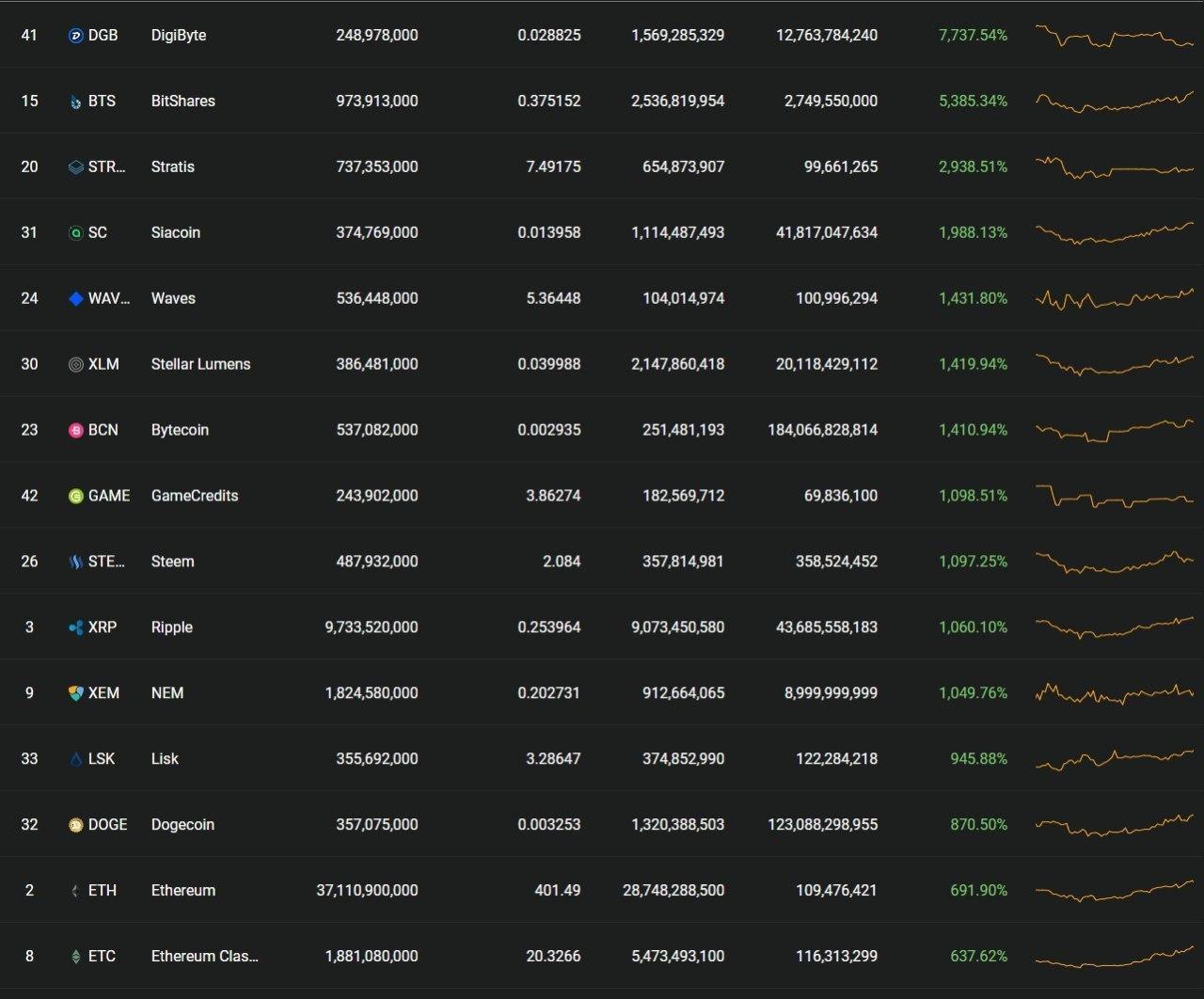This screenshot has height=999, width=1204.
Task: Click rank number 41 in DigiByte row
Action: point(29,35)
